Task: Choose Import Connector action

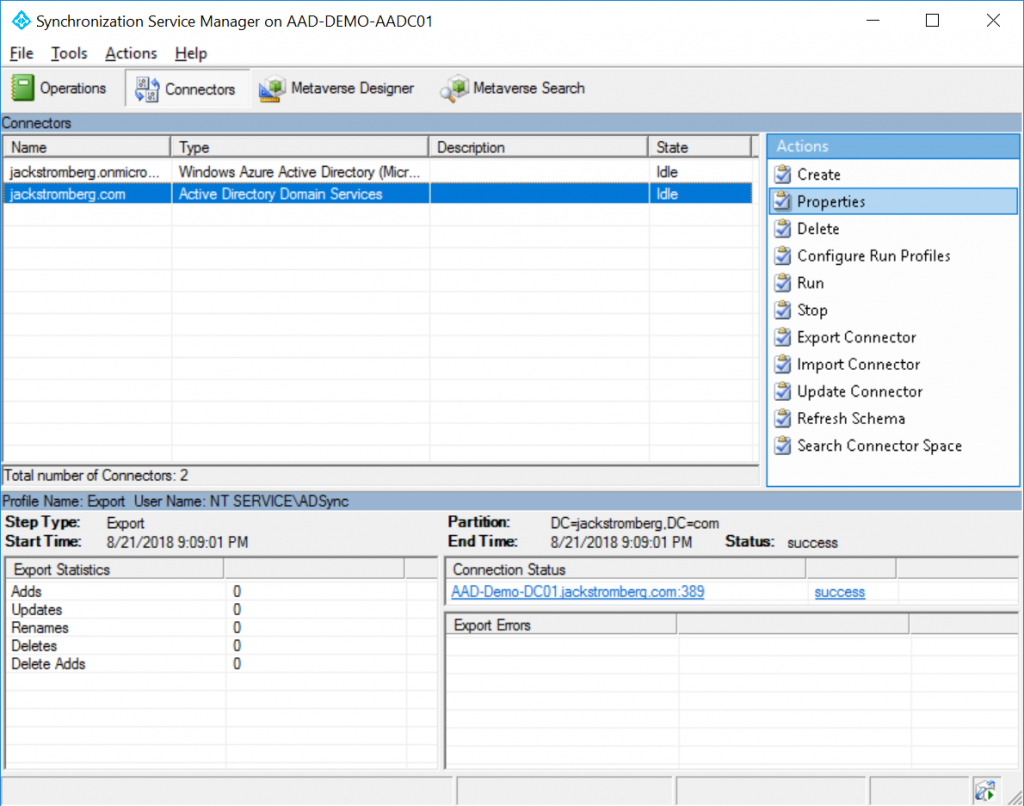Action: pos(859,364)
